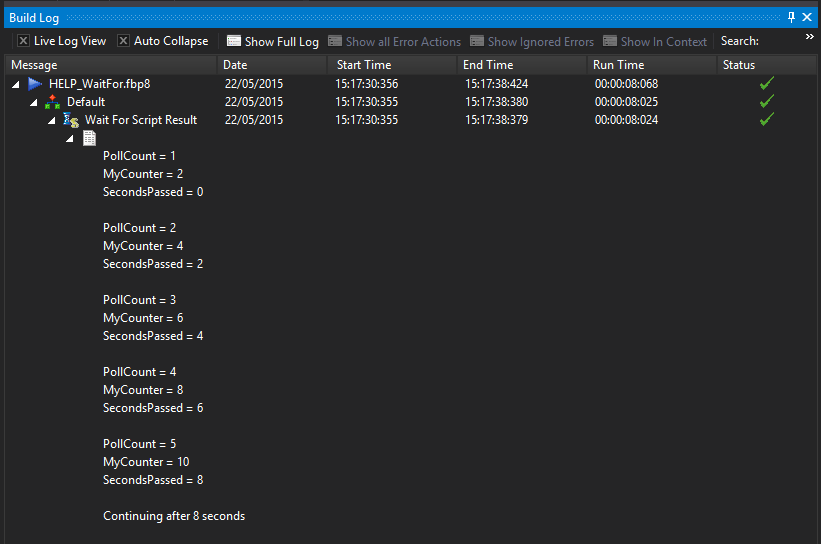This screenshot has height=544, width=821.
Task: Click the Build Log panel title
Action: [x=34, y=18]
